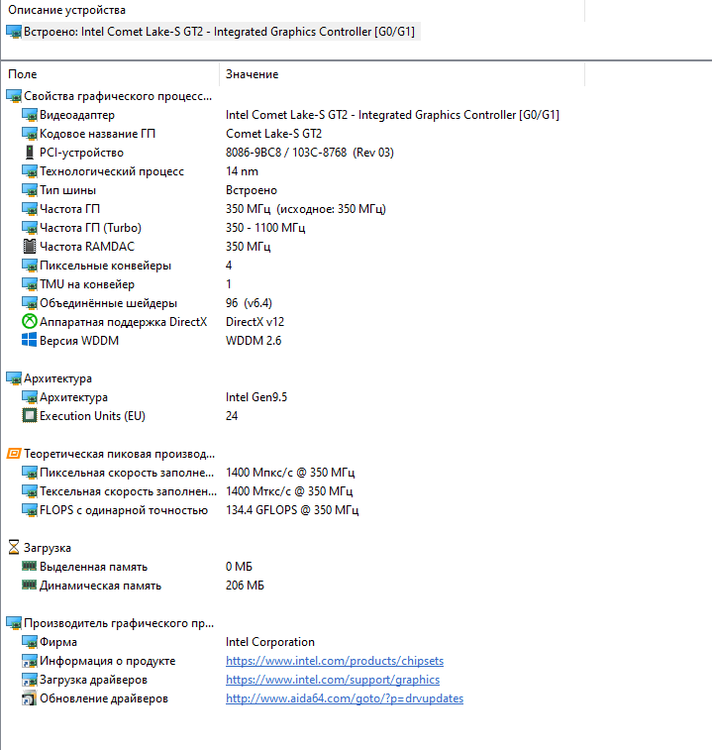Click value 1400 Мпкс/с @ 350 МГц
This screenshot has height=750, width=712.
290,473
